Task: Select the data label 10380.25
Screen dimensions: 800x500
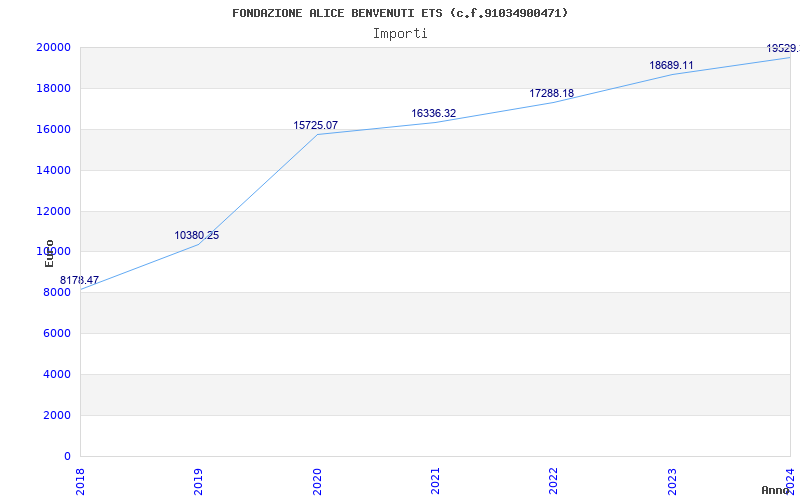Action: click(x=196, y=235)
